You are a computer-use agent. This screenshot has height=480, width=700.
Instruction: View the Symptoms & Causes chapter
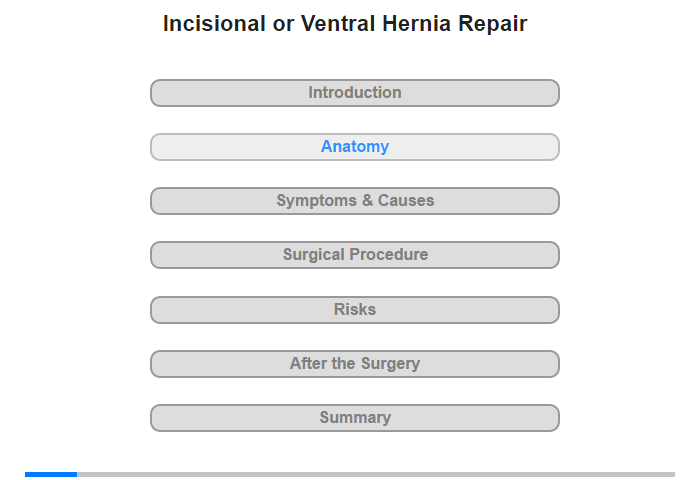pyautogui.click(x=355, y=201)
